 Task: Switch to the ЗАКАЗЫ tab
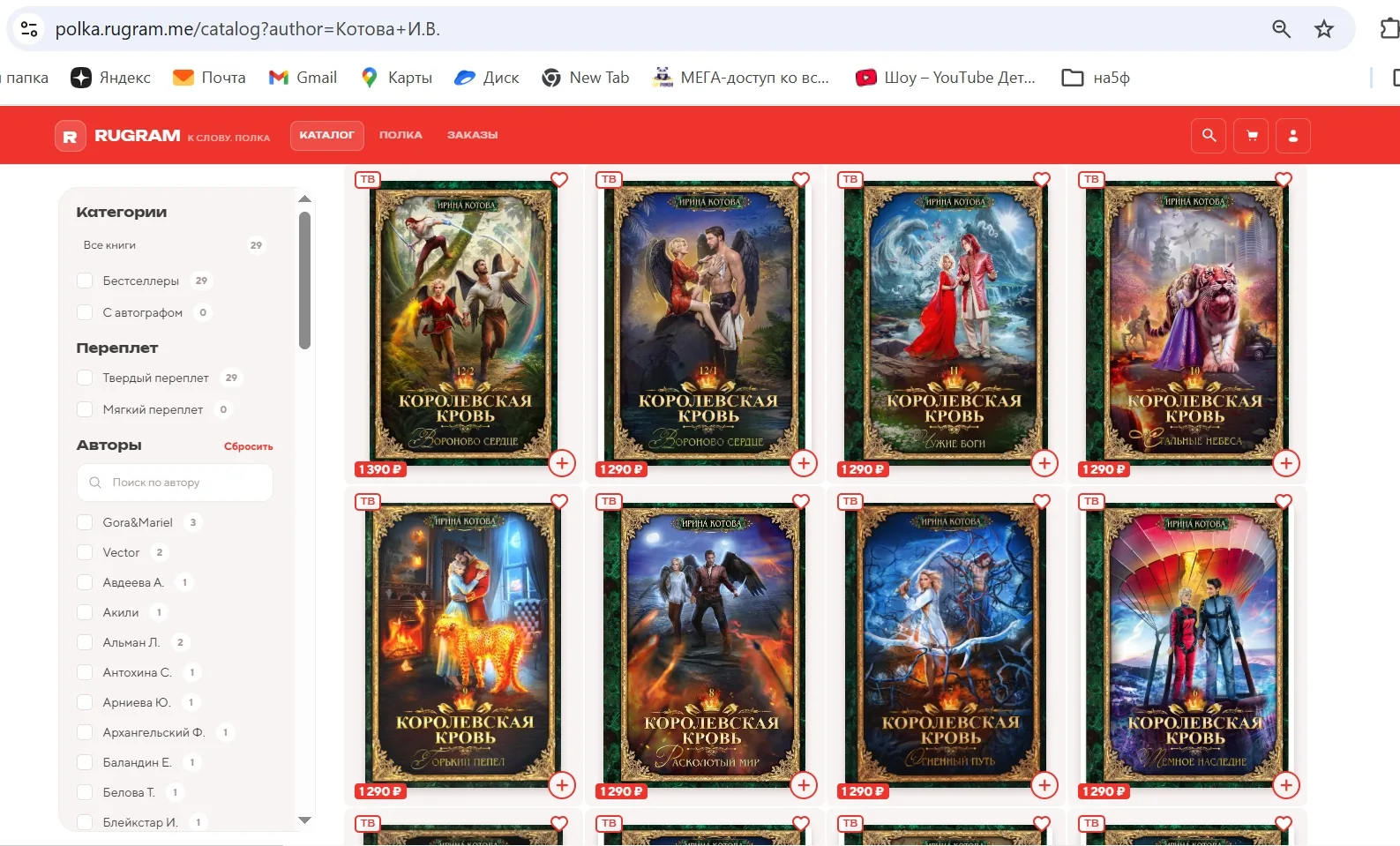pos(472,136)
